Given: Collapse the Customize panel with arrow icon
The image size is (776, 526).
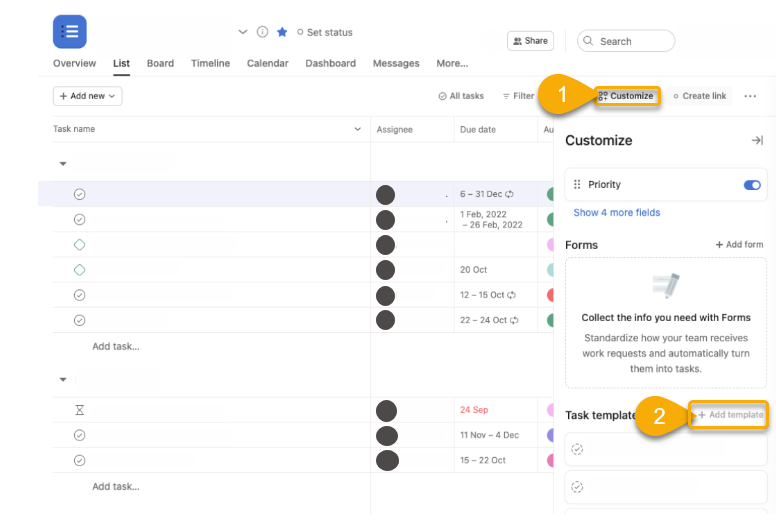Looking at the screenshot, I should [757, 141].
